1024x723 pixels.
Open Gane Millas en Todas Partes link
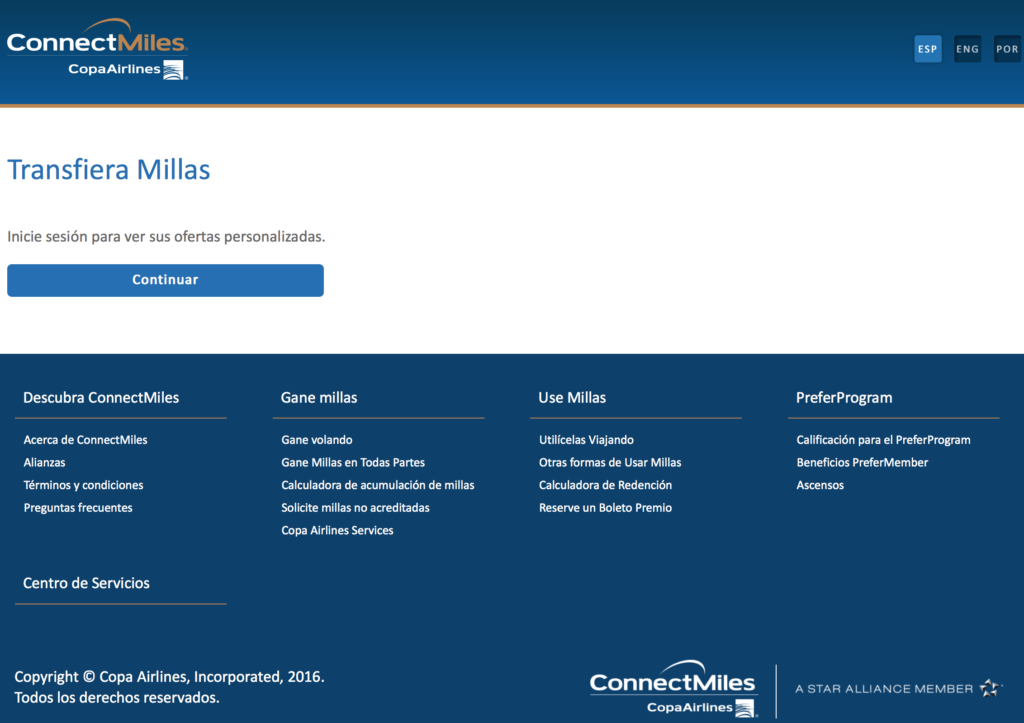353,462
